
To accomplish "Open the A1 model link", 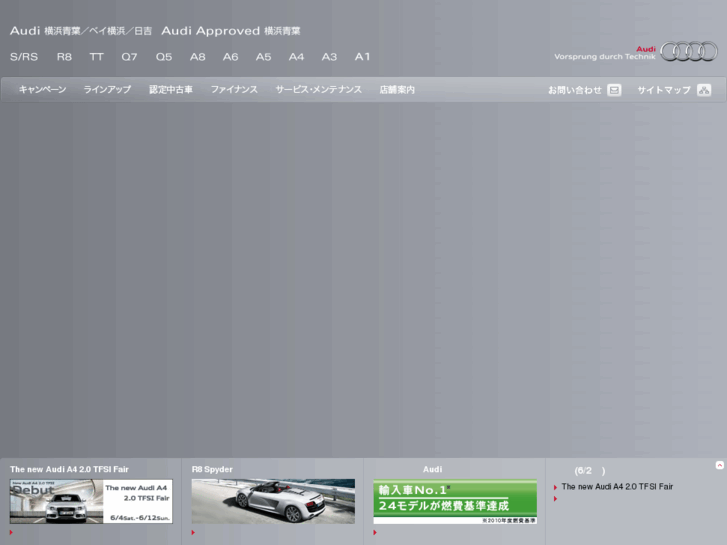I will click(x=363, y=57).
